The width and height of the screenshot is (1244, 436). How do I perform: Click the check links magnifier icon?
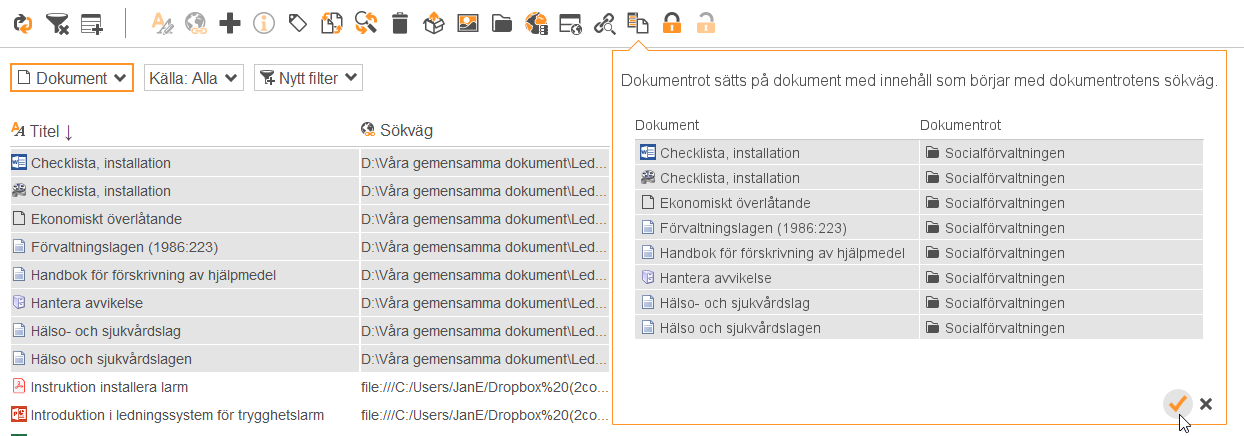604,23
